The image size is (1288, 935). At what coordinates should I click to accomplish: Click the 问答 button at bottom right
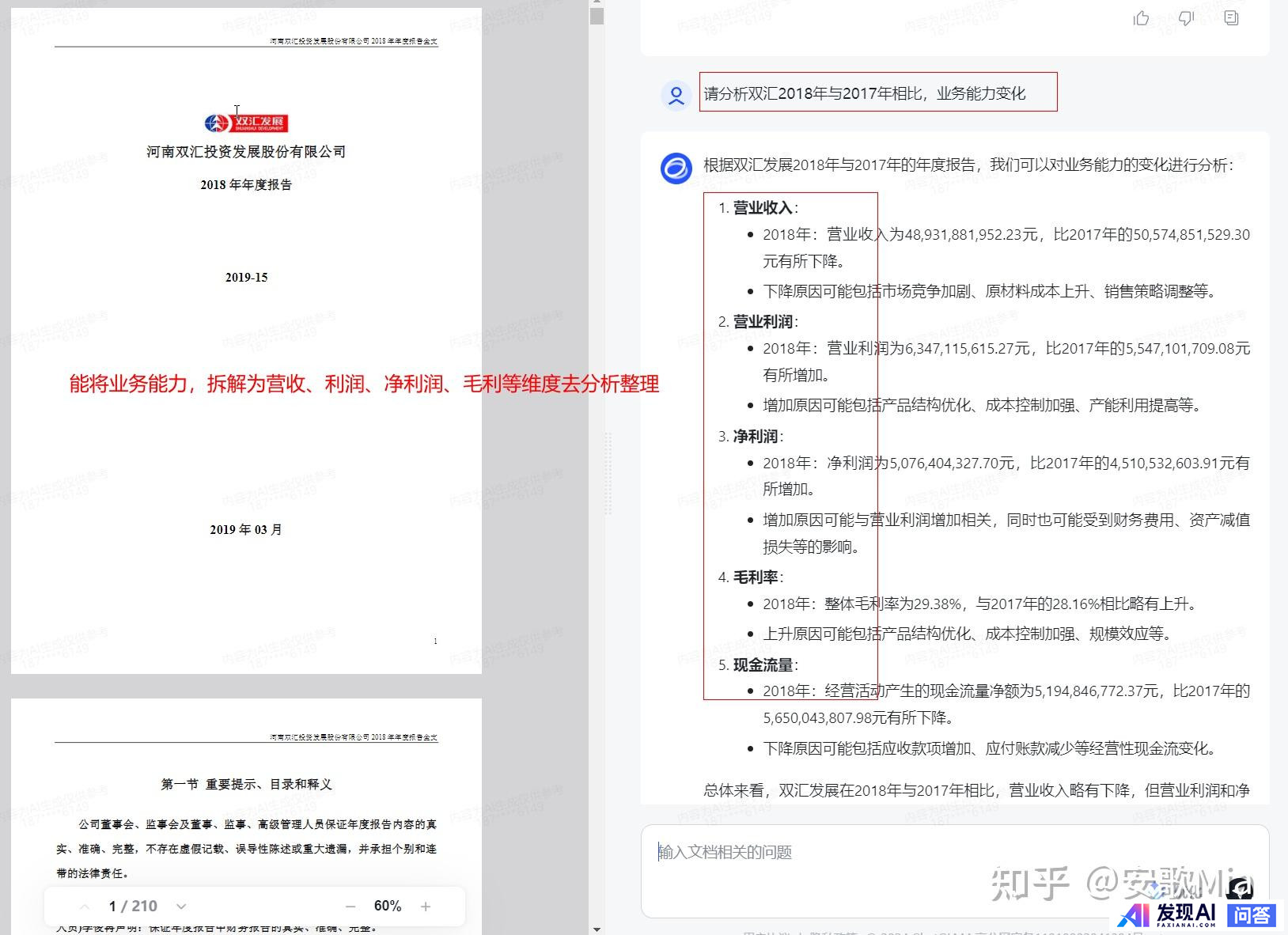pos(1252,915)
